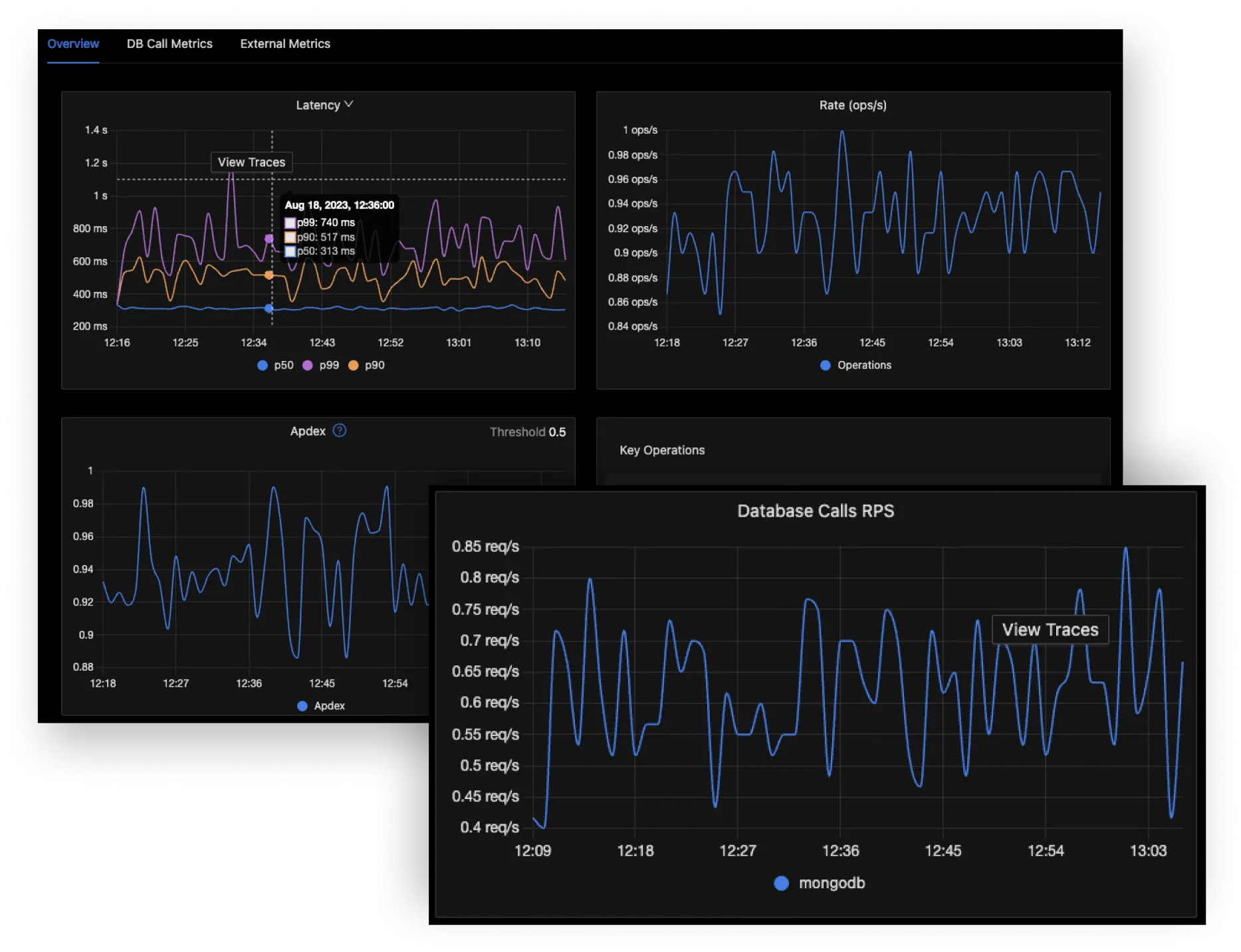Click the blue dot beside Apdex legend

pyautogui.click(x=302, y=706)
